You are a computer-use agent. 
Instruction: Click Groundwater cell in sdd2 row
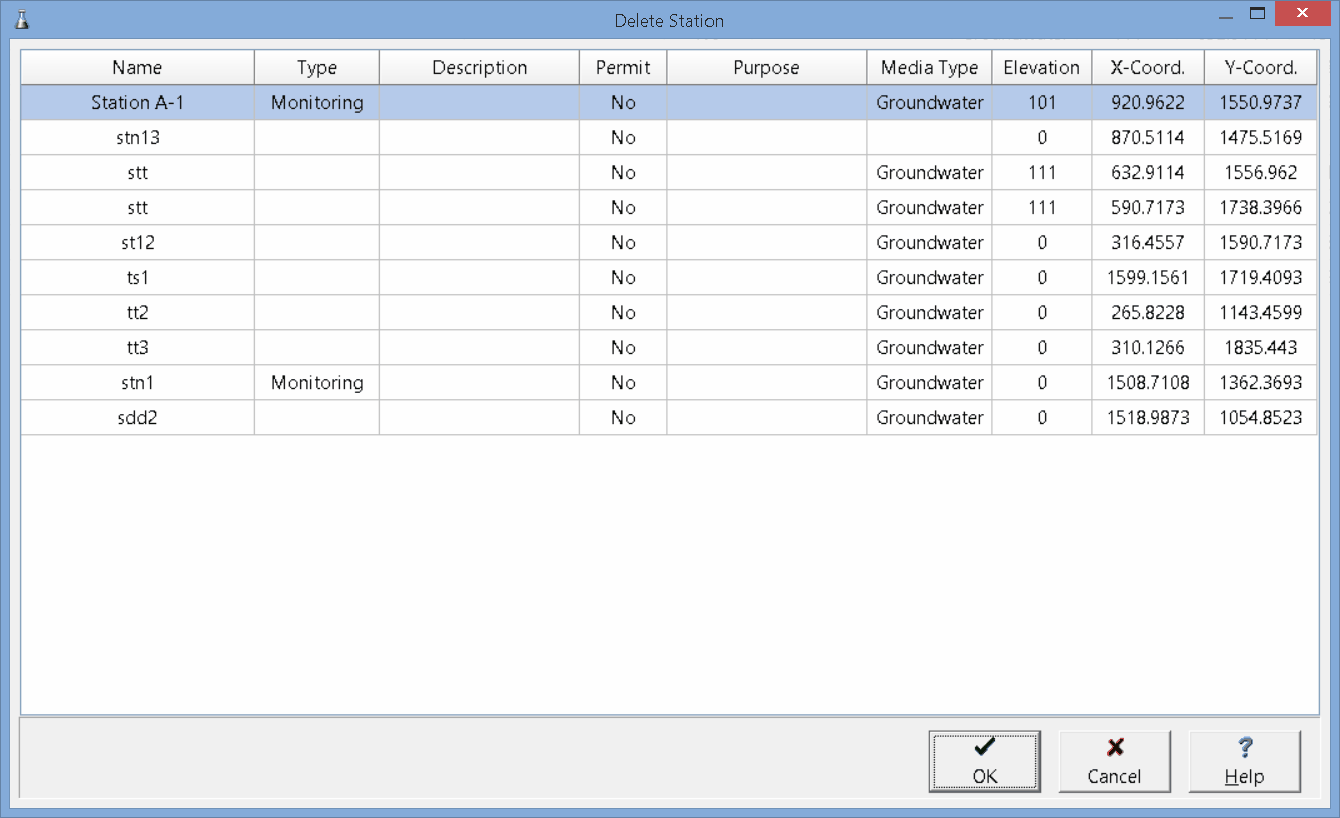coord(930,418)
